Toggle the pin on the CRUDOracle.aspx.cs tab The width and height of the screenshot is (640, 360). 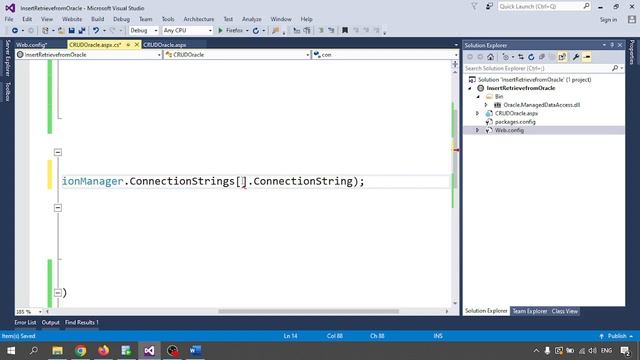point(129,44)
